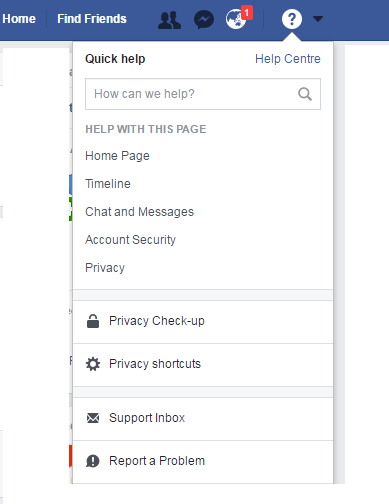Screen dimensions: 389x504
Task: Click the padlock icon beside Privacy Check-up
Action: click(93, 321)
